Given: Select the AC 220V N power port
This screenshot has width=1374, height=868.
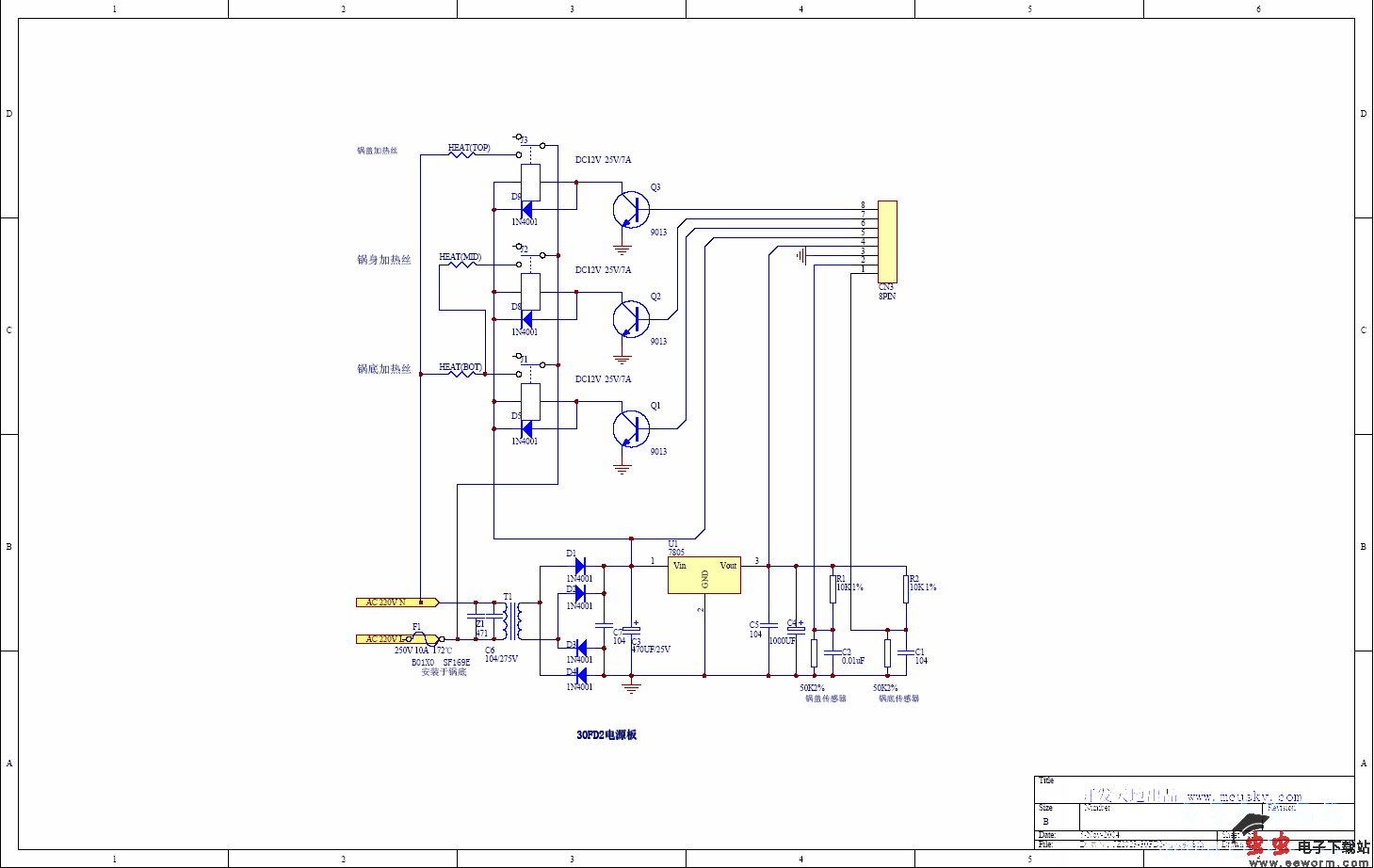Looking at the screenshot, I should click(x=396, y=603).
